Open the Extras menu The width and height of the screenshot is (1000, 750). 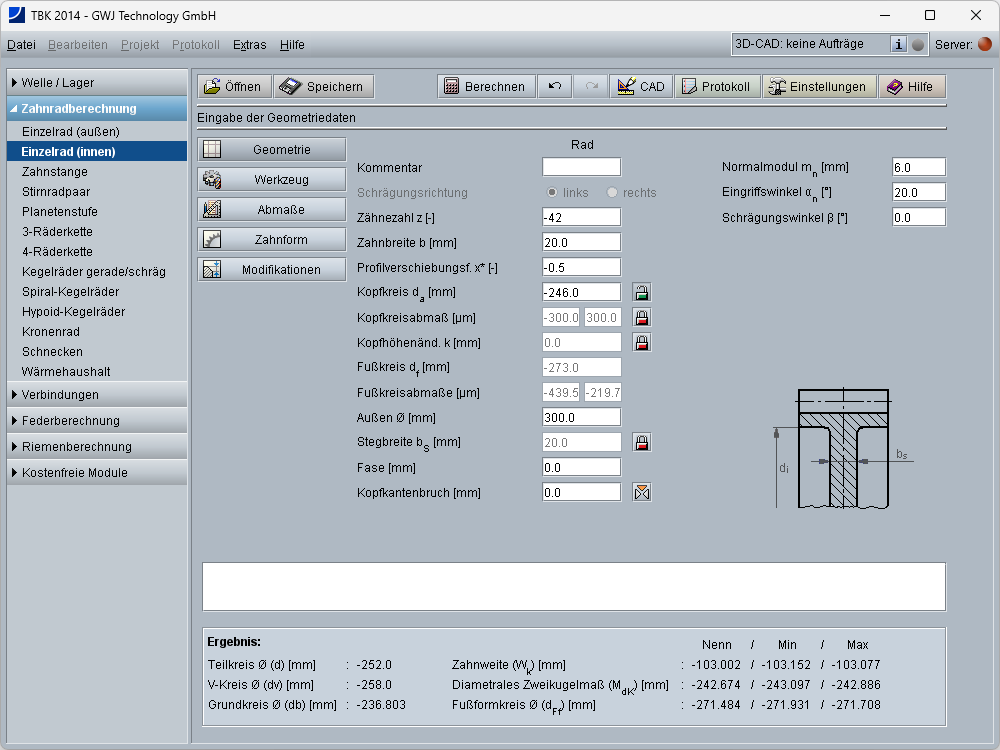coord(249,45)
